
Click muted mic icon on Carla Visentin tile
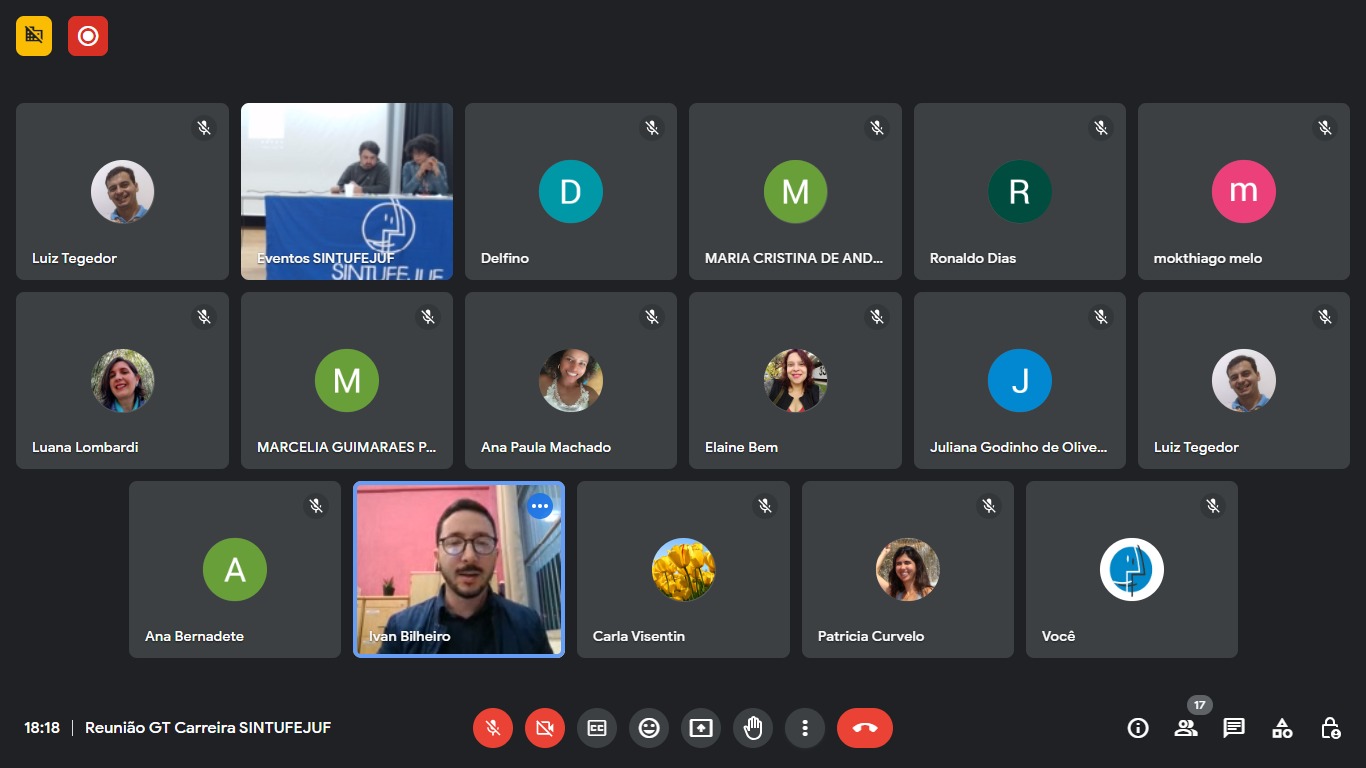click(x=765, y=506)
